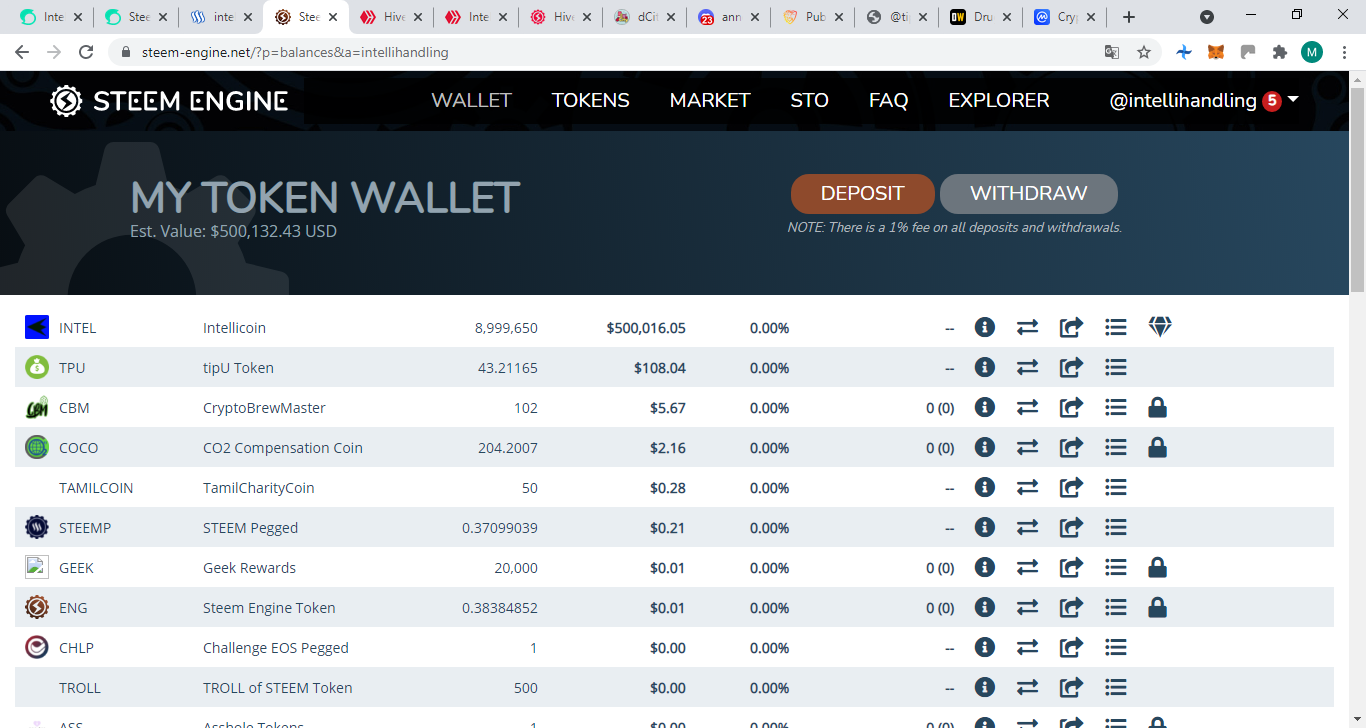Click the lock stake icon for ENG
The image size is (1366, 728).
point(1158,607)
